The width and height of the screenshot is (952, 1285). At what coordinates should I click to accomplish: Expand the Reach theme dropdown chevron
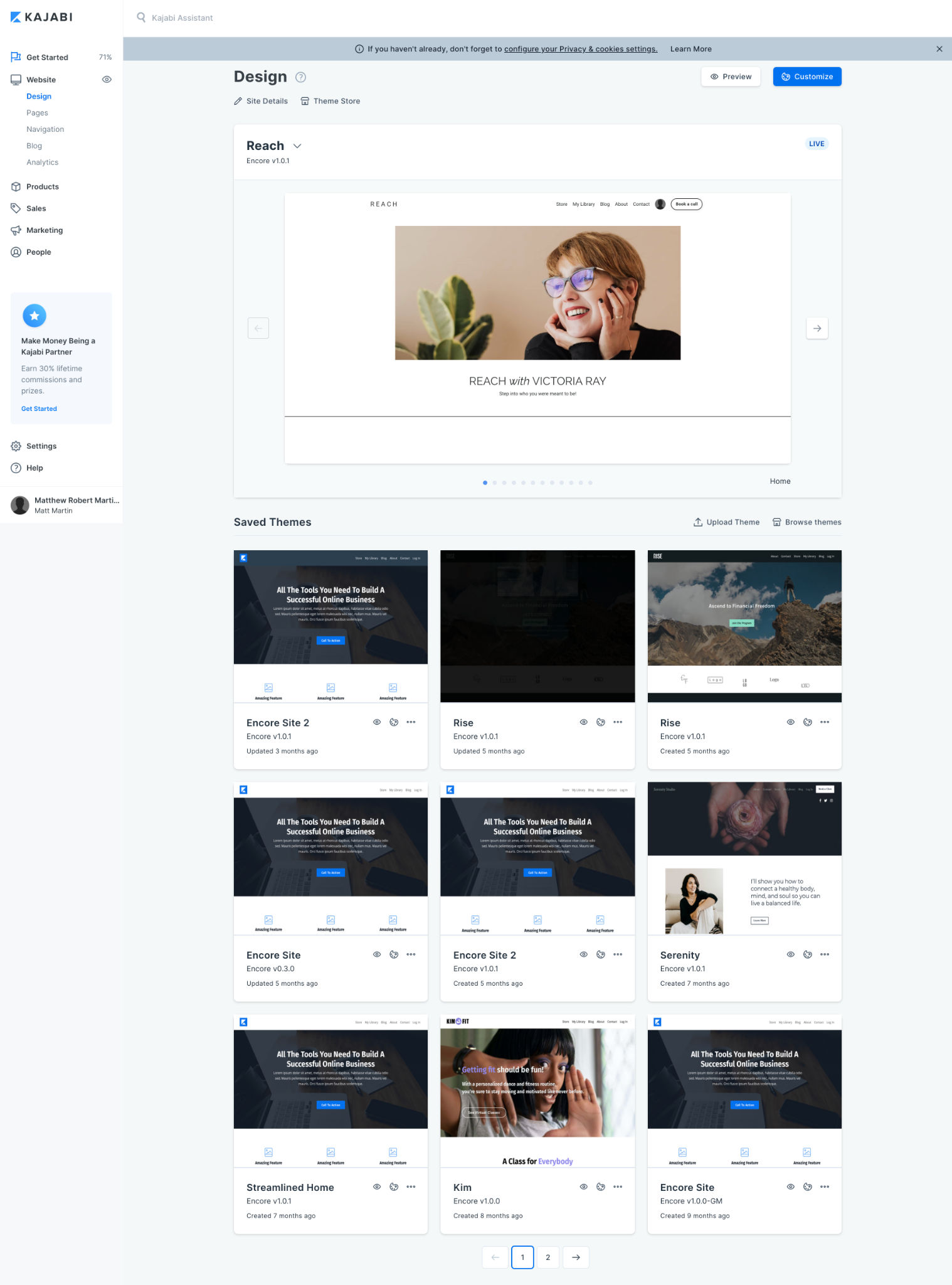pyautogui.click(x=297, y=146)
